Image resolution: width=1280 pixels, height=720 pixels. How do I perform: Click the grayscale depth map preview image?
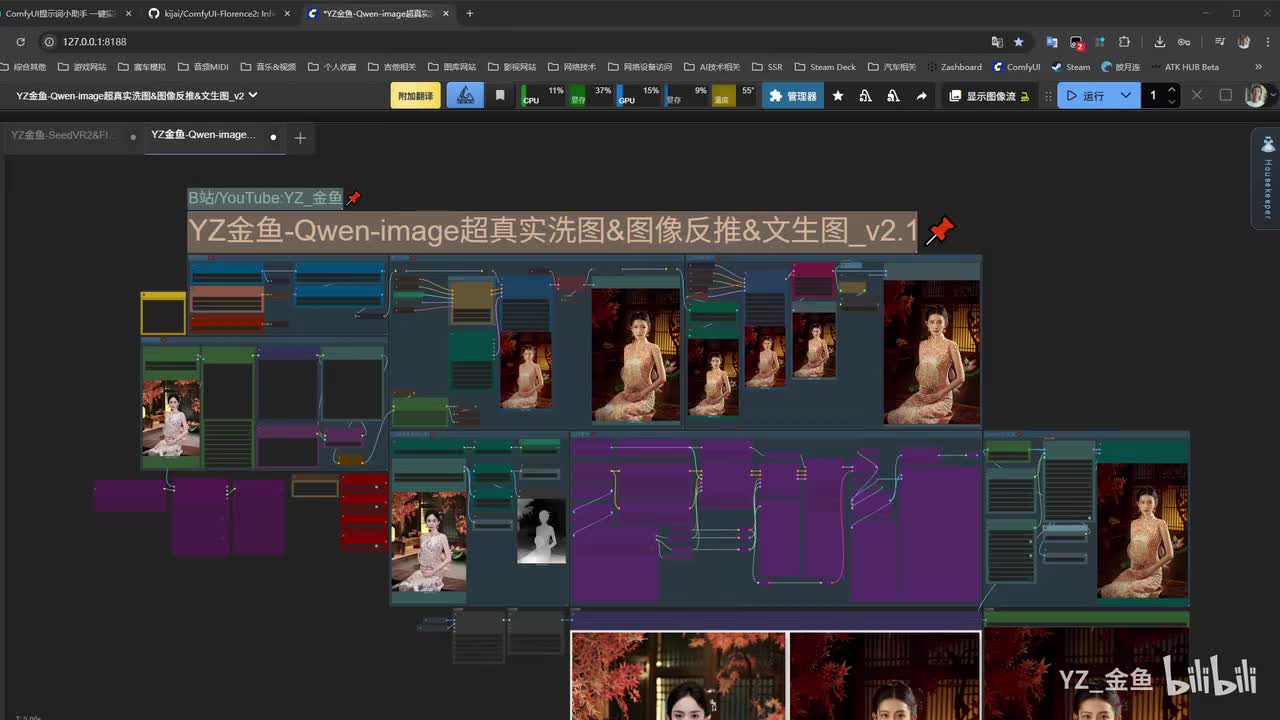(541, 531)
